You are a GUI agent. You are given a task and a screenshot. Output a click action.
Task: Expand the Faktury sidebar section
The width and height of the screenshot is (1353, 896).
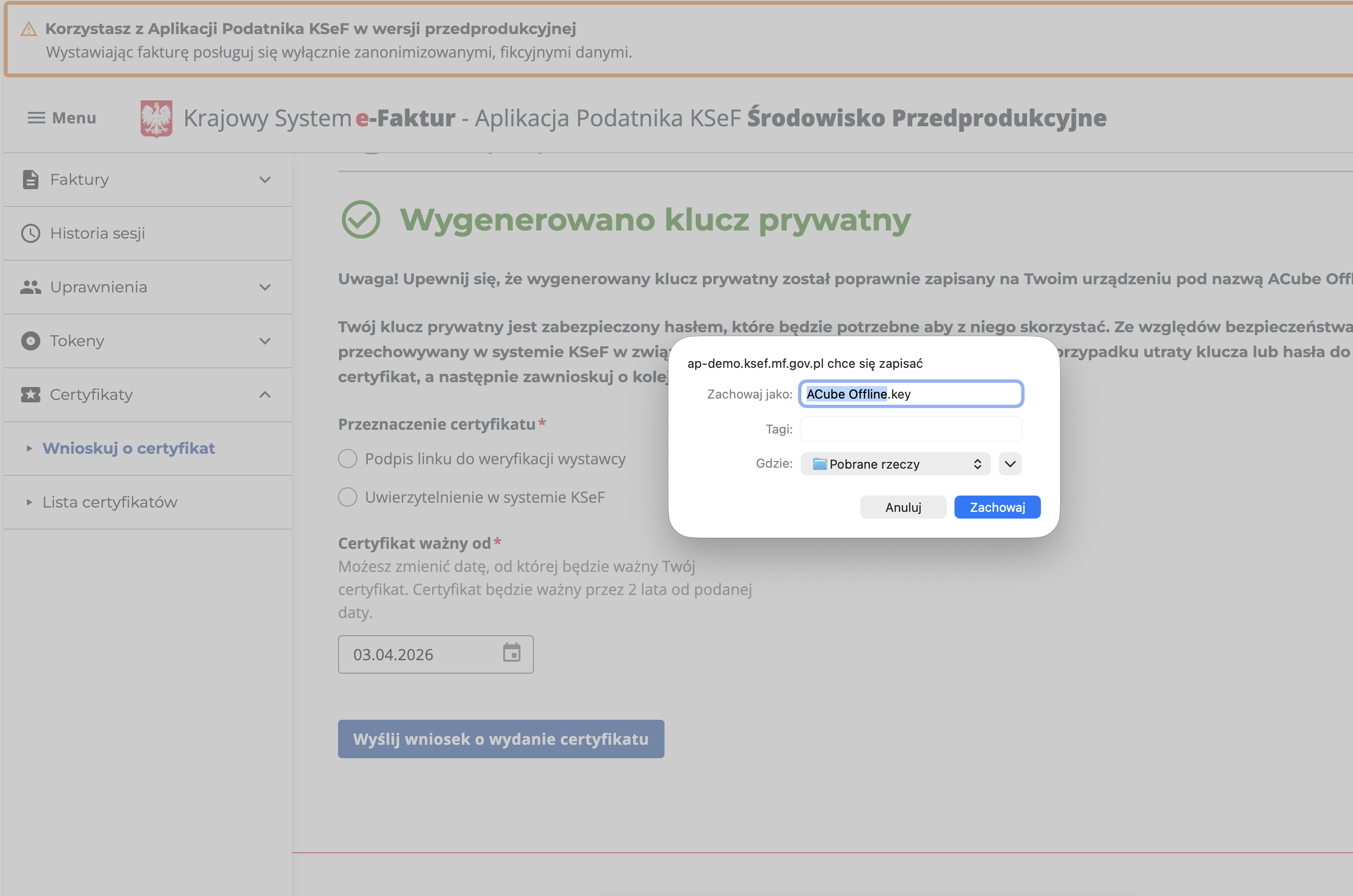pyautogui.click(x=265, y=180)
